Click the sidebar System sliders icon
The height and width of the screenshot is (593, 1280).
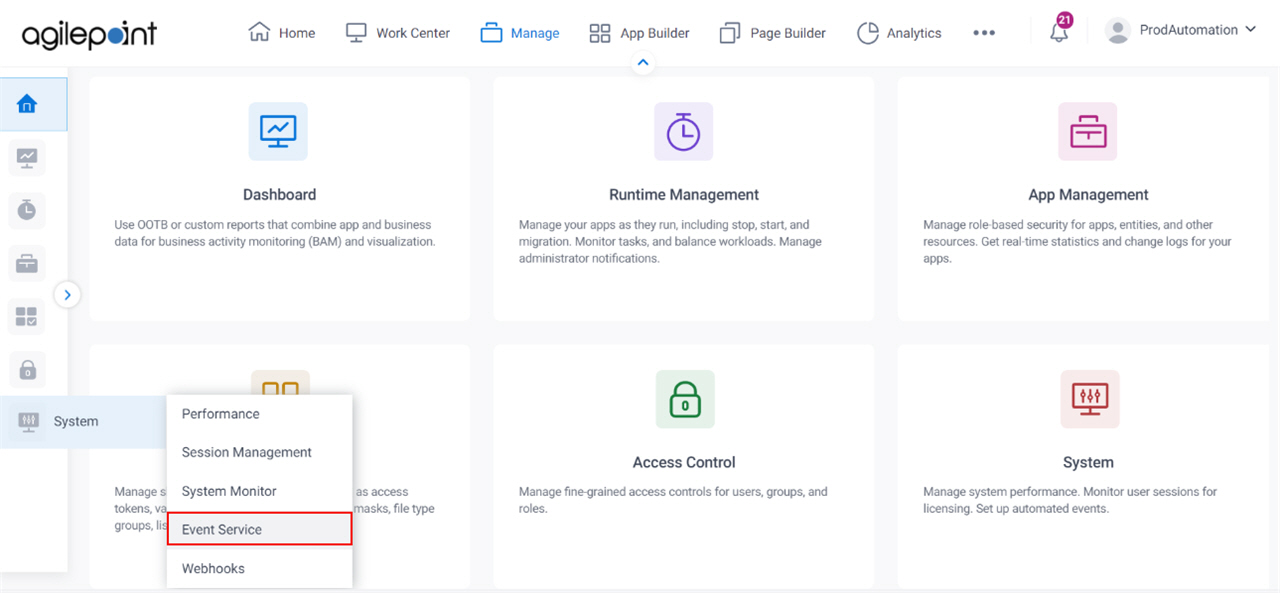pos(27,422)
